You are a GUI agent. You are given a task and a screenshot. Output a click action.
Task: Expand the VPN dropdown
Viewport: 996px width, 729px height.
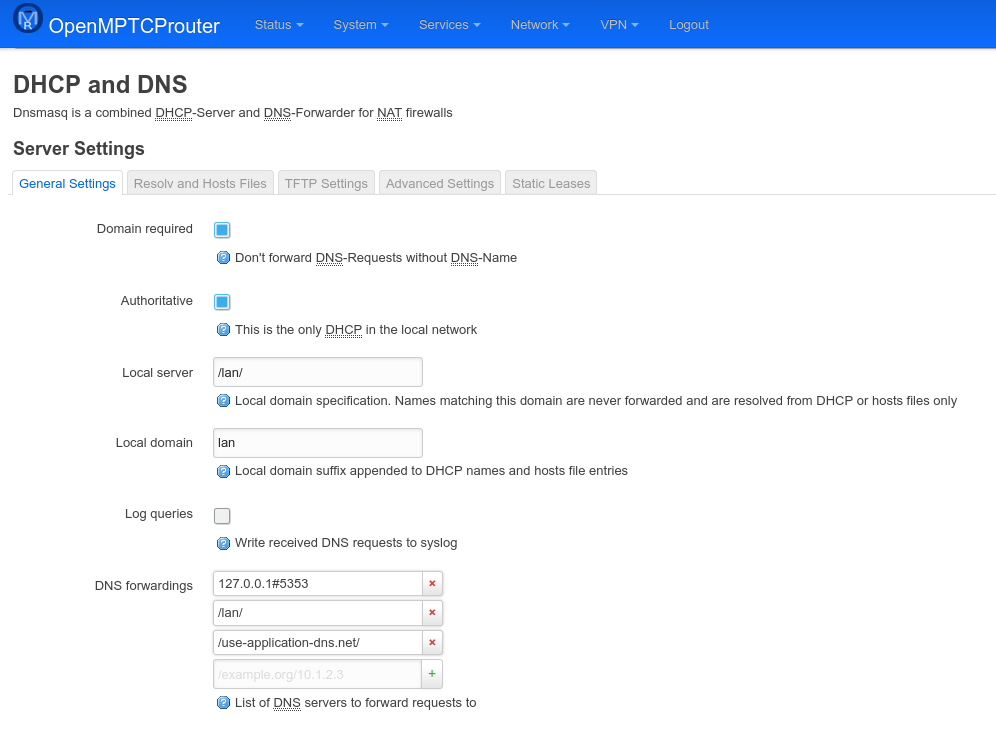click(x=618, y=24)
